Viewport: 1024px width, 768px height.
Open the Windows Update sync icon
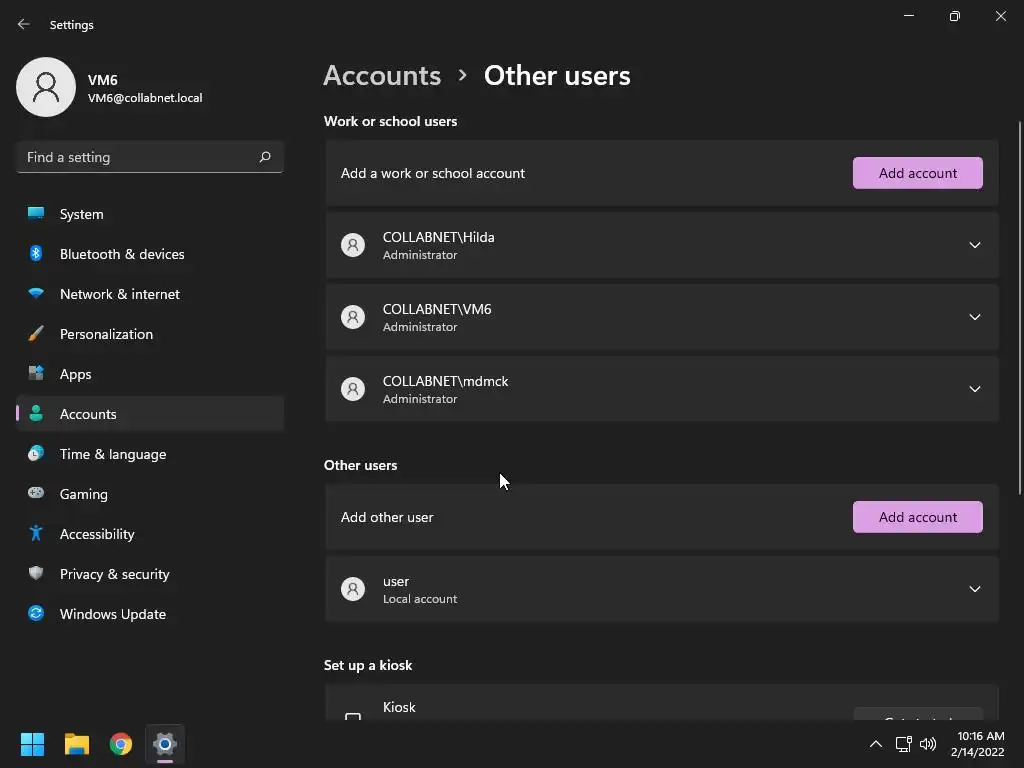pos(36,614)
